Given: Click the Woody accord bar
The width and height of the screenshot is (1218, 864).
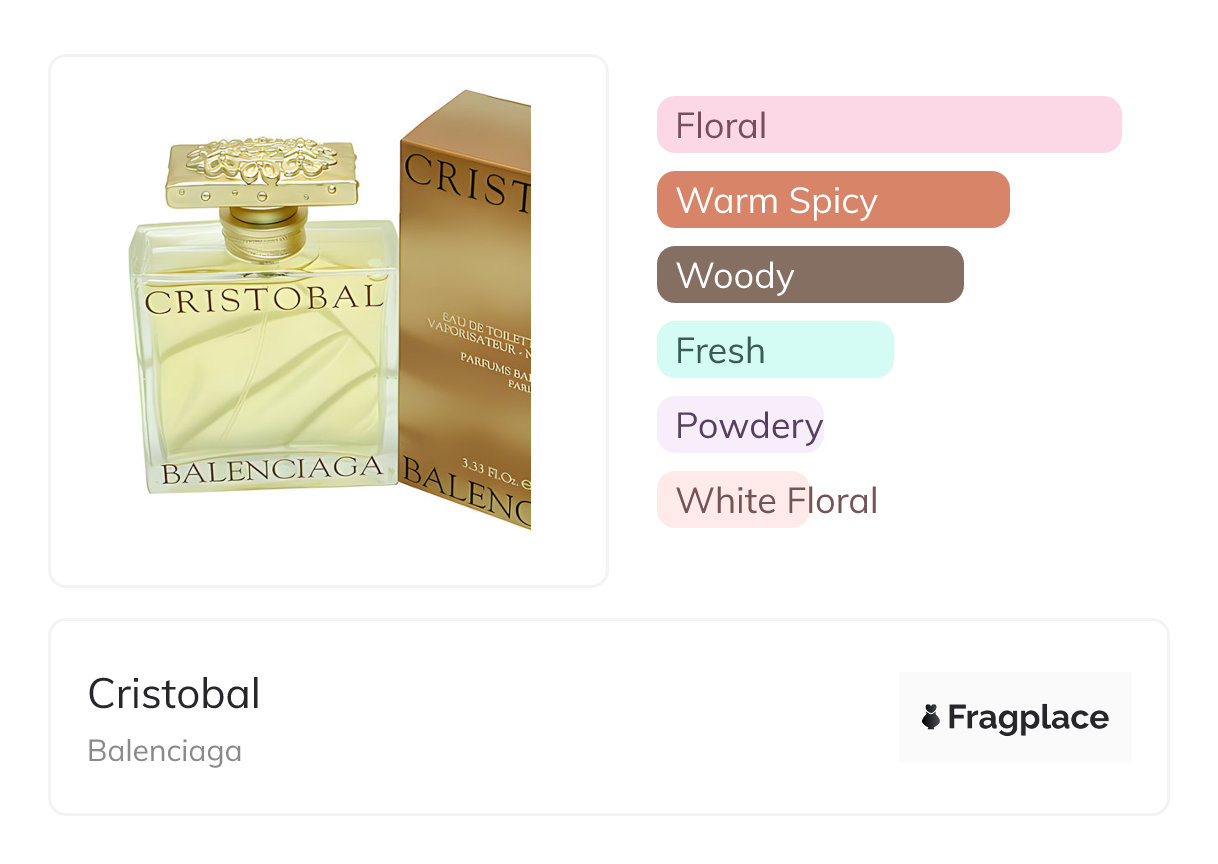Looking at the screenshot, I should pyautogui.click(x=810, y=275).
